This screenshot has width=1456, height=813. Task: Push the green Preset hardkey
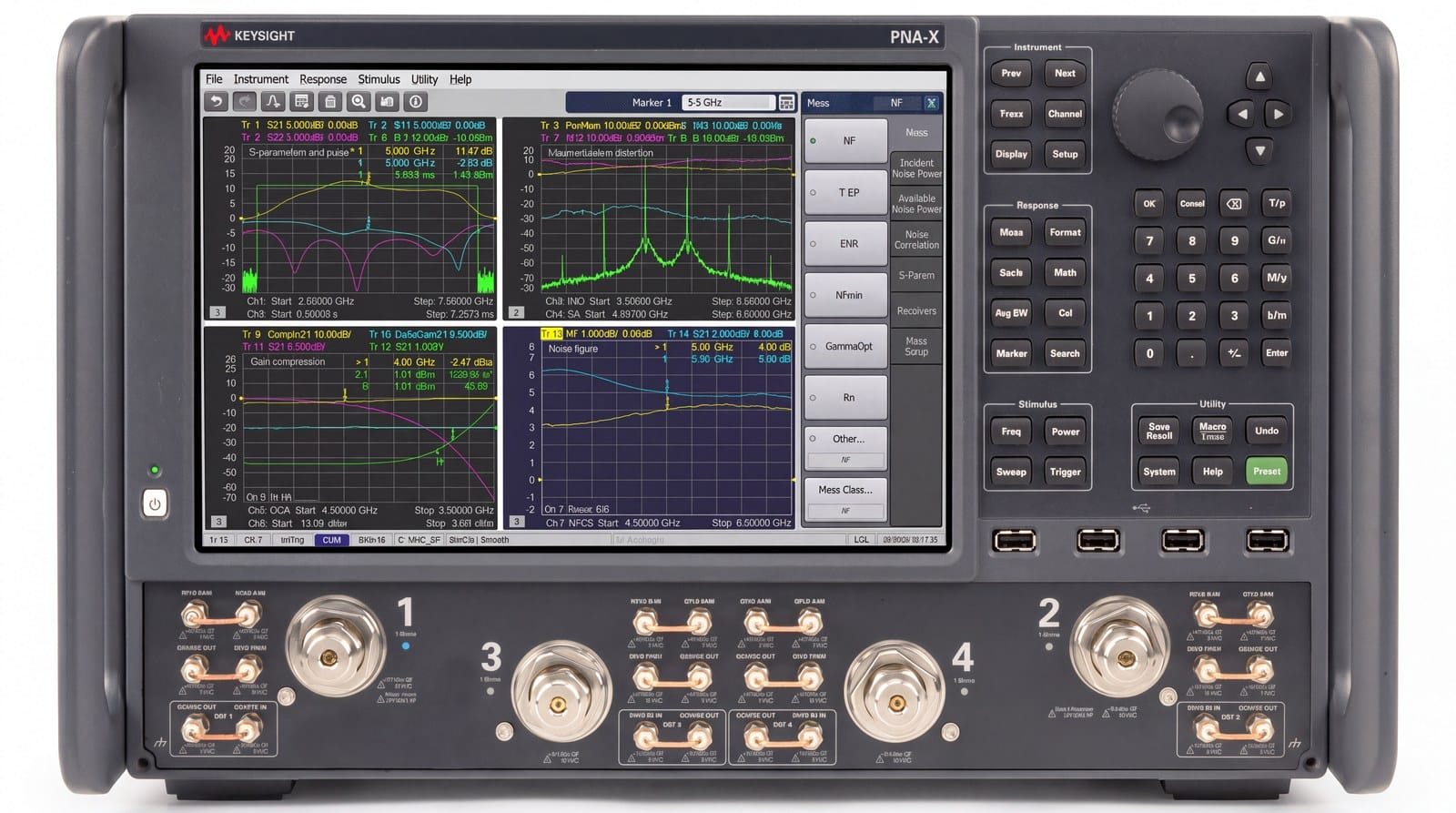pos(1267,471)
